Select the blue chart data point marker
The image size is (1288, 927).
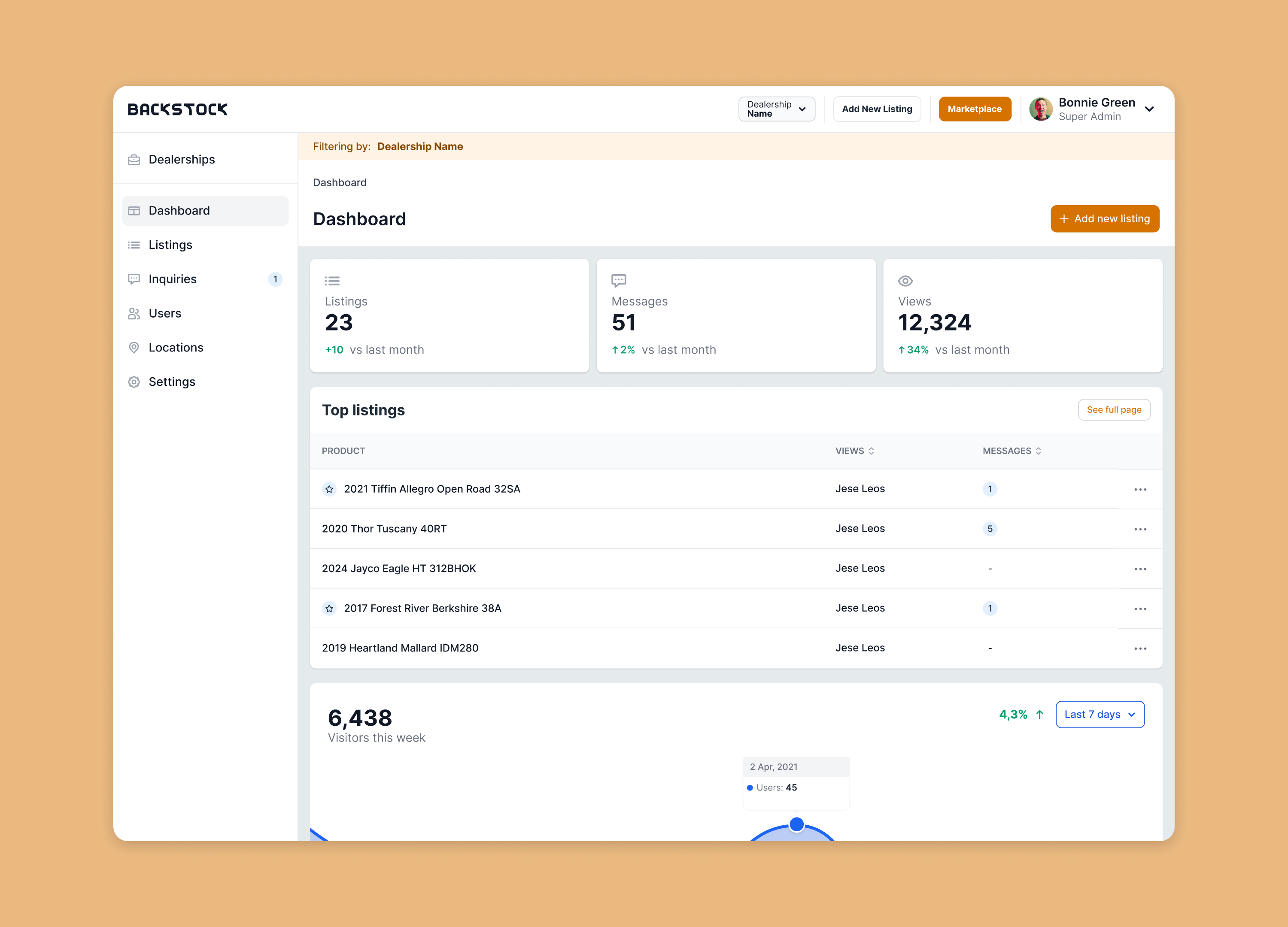(797, 824)
